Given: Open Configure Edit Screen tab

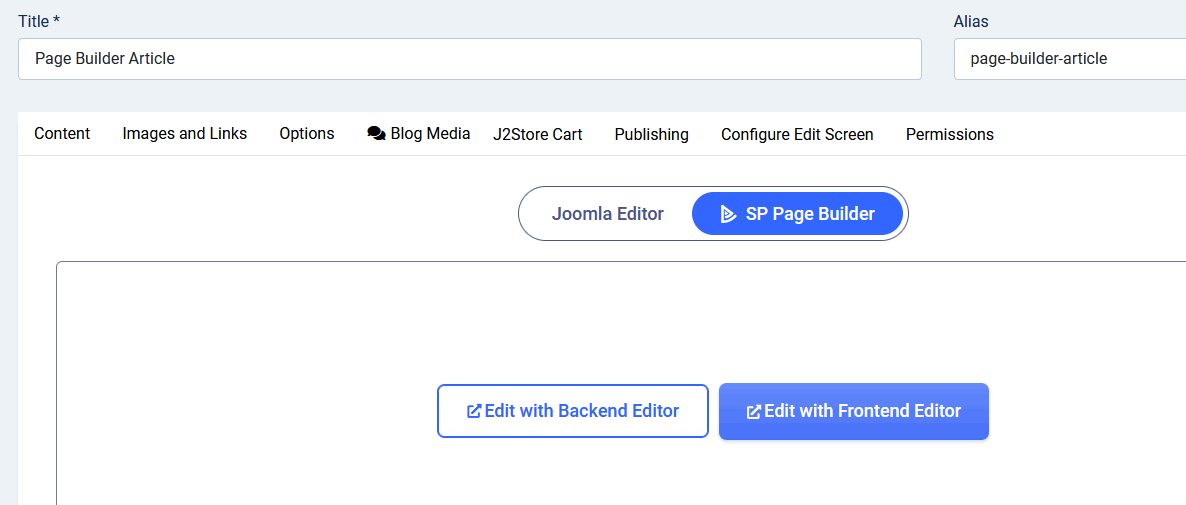Looking at the screenshot, I should [797, 134].
